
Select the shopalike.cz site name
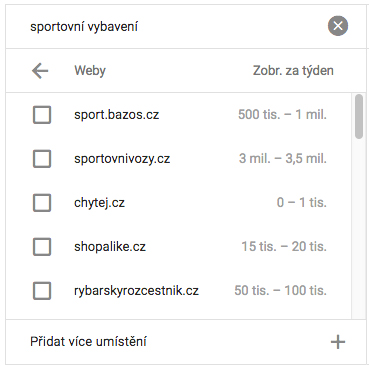point(110,247)
